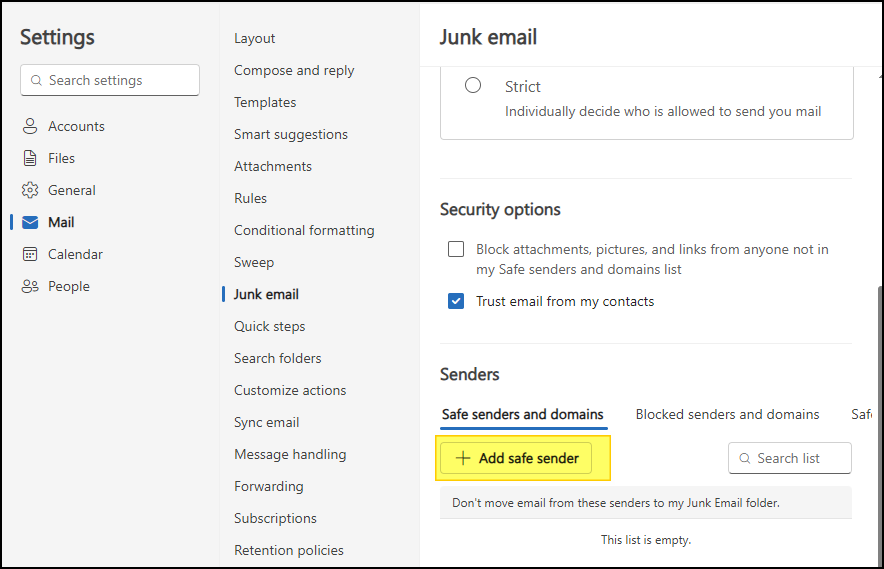Click the Files document icon

30,158
